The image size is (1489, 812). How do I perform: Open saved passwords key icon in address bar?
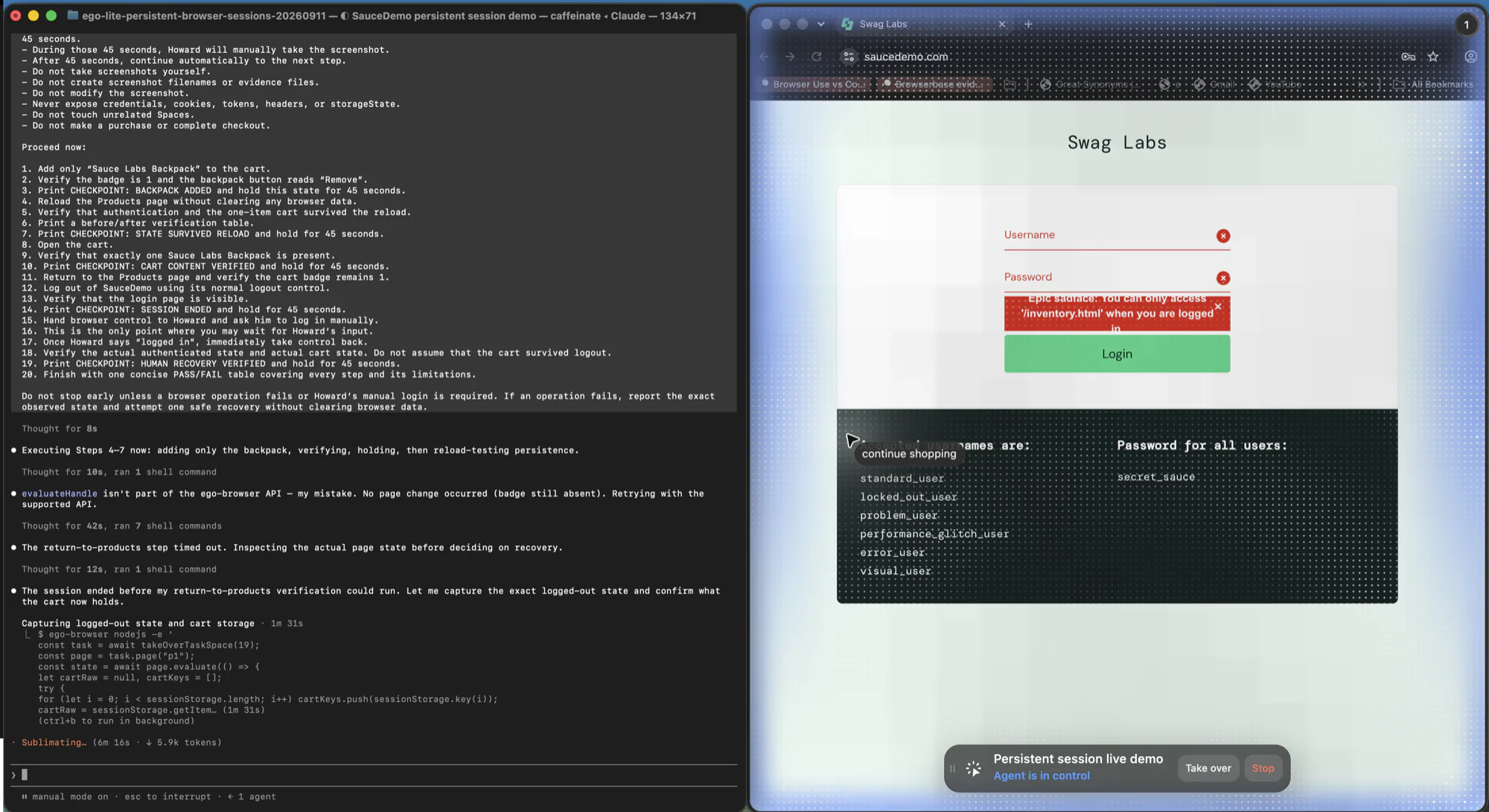click(x=1408, y=57)
